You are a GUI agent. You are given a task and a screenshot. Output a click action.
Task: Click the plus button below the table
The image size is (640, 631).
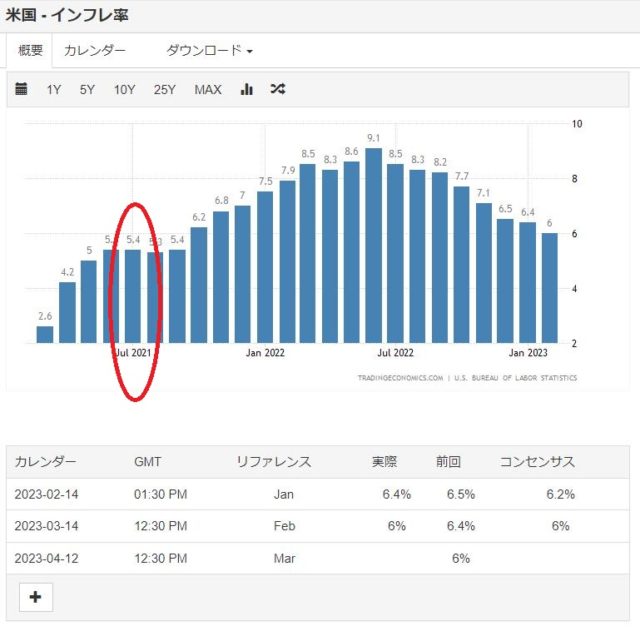(36, 597)
